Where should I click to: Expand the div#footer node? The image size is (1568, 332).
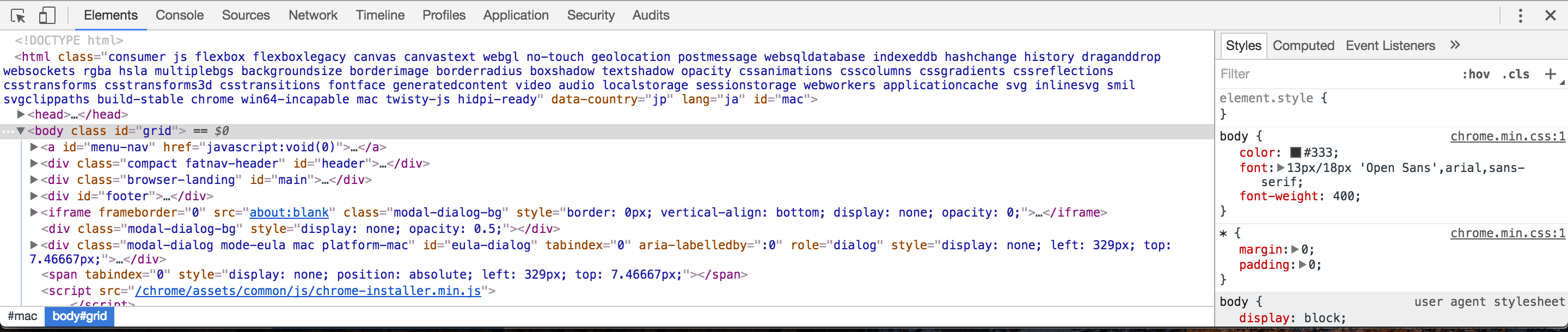35,196
